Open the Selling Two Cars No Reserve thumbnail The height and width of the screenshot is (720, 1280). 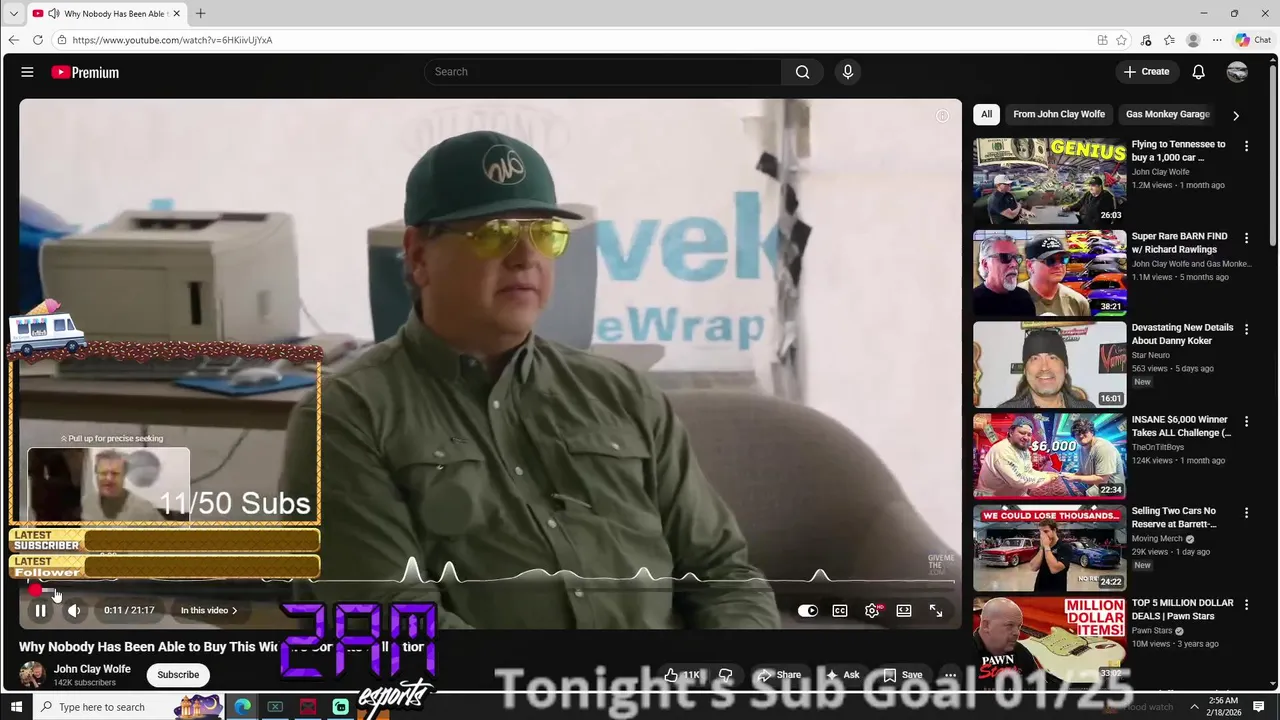coord(1050,548)
